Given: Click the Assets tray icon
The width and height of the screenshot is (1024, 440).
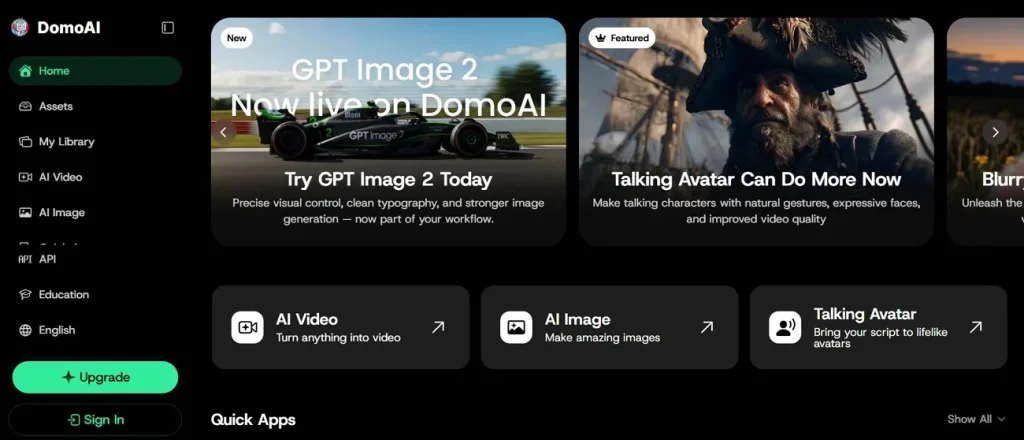Looking at the screenshot, I should click(25, 106).
